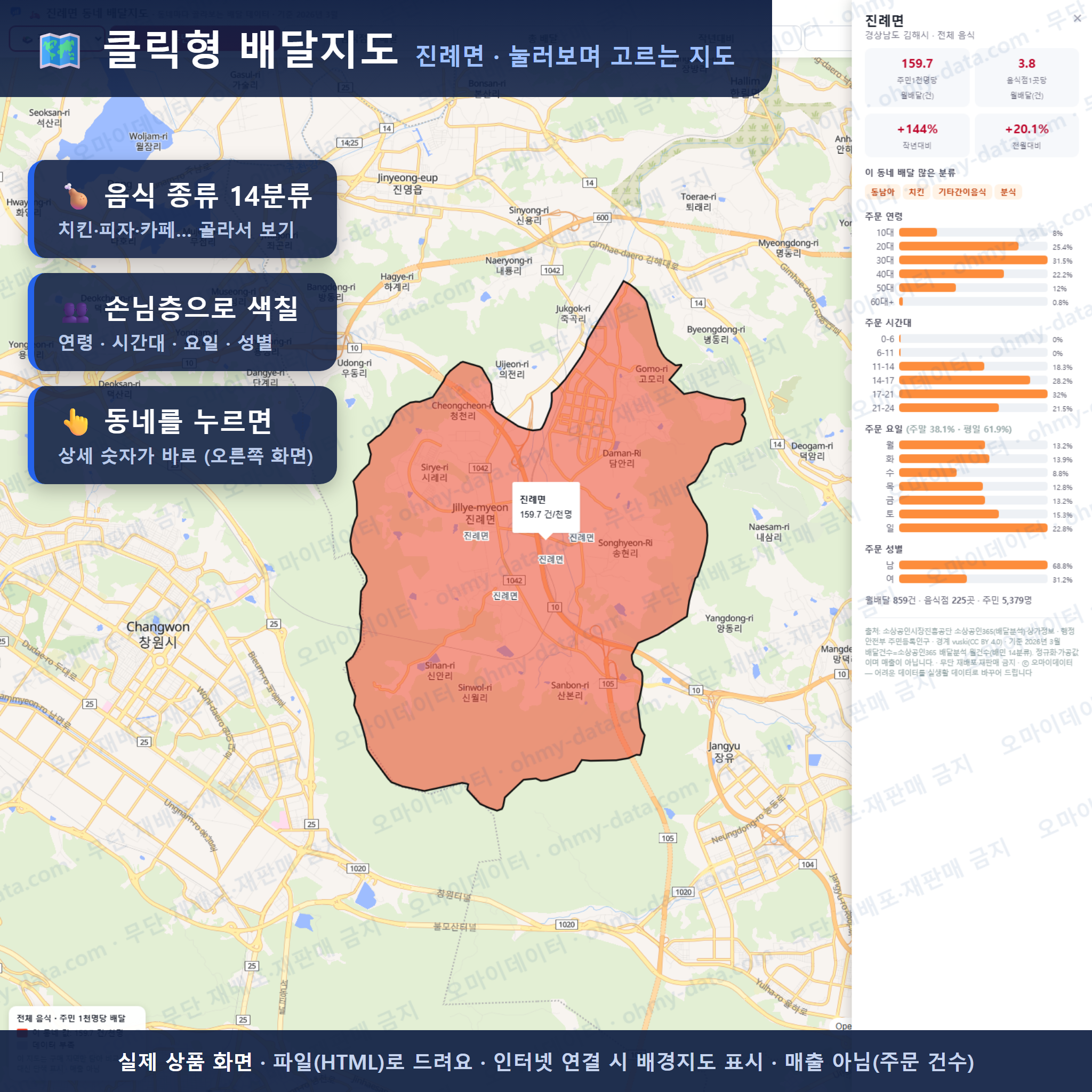This screenshot has width=1092, height=1092.
Task: Click the 14;25 road shield near Woljam-ri
Action: point(349,142)
